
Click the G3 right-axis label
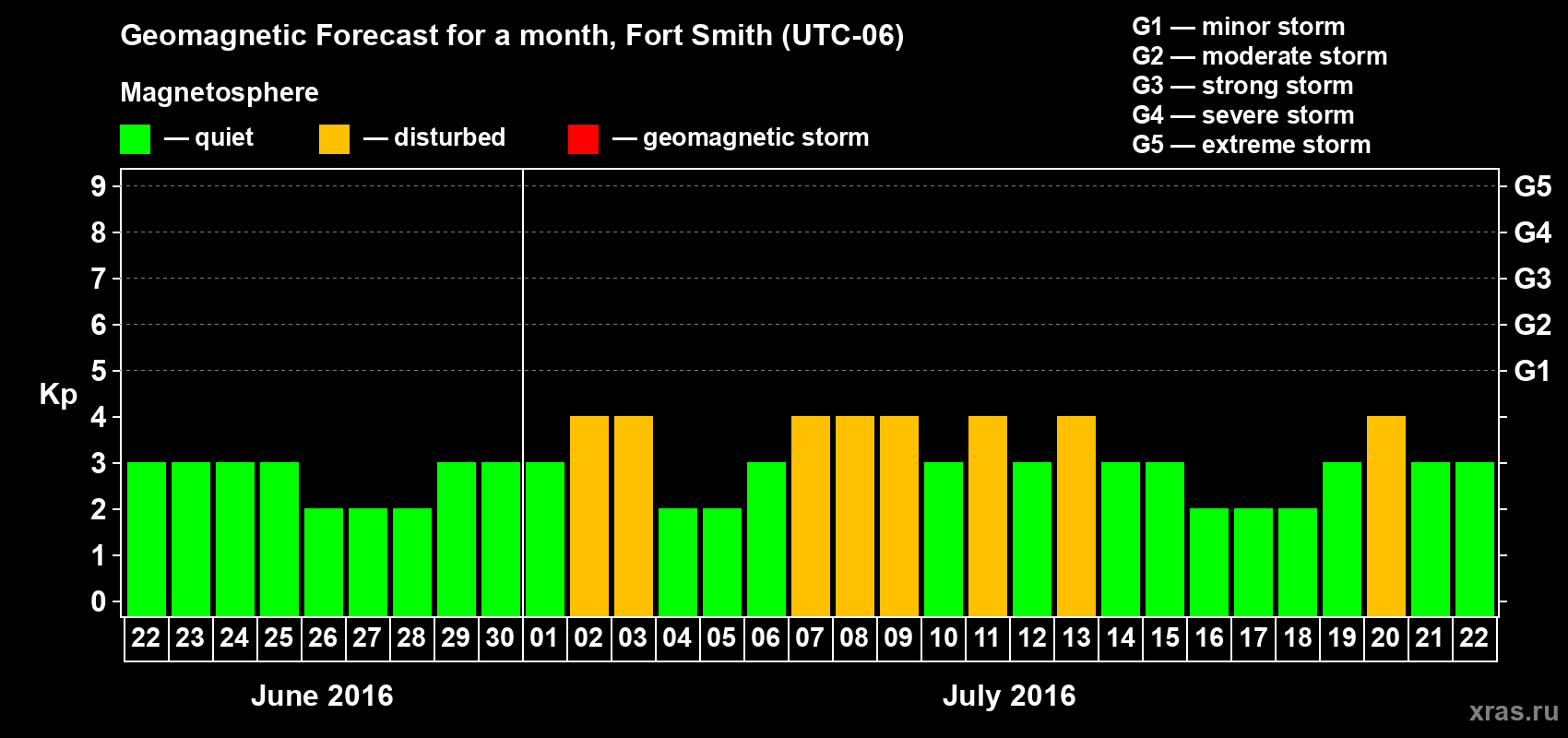click(x=1533, y=279)
